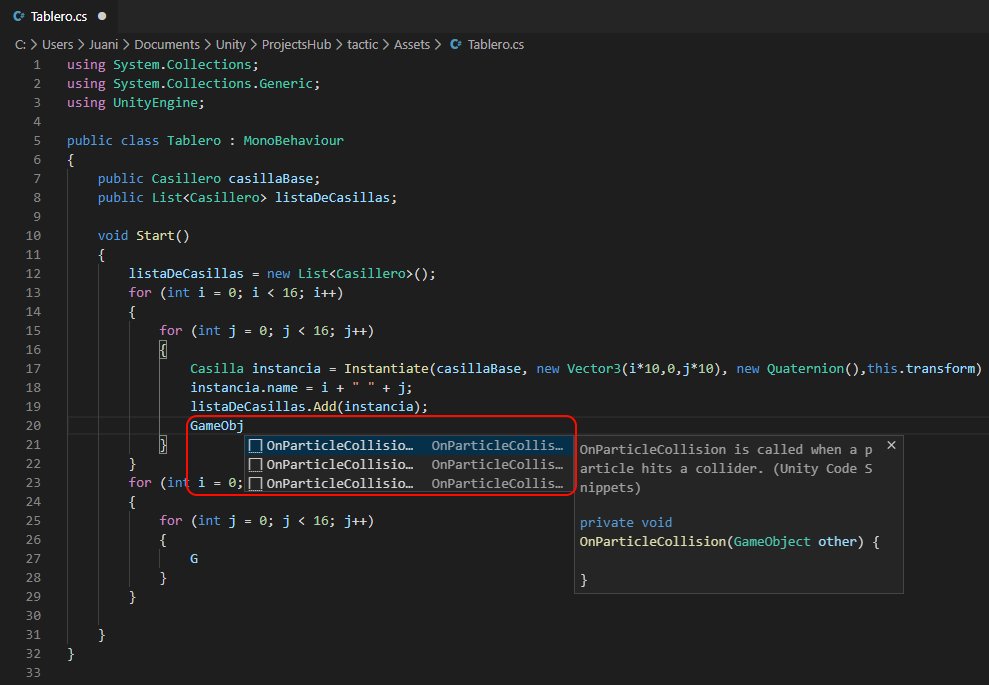Click the C# icon beside Tablero.cs in the breadcrumb
The width and height of the screenshot is (989, 685).
456,44
